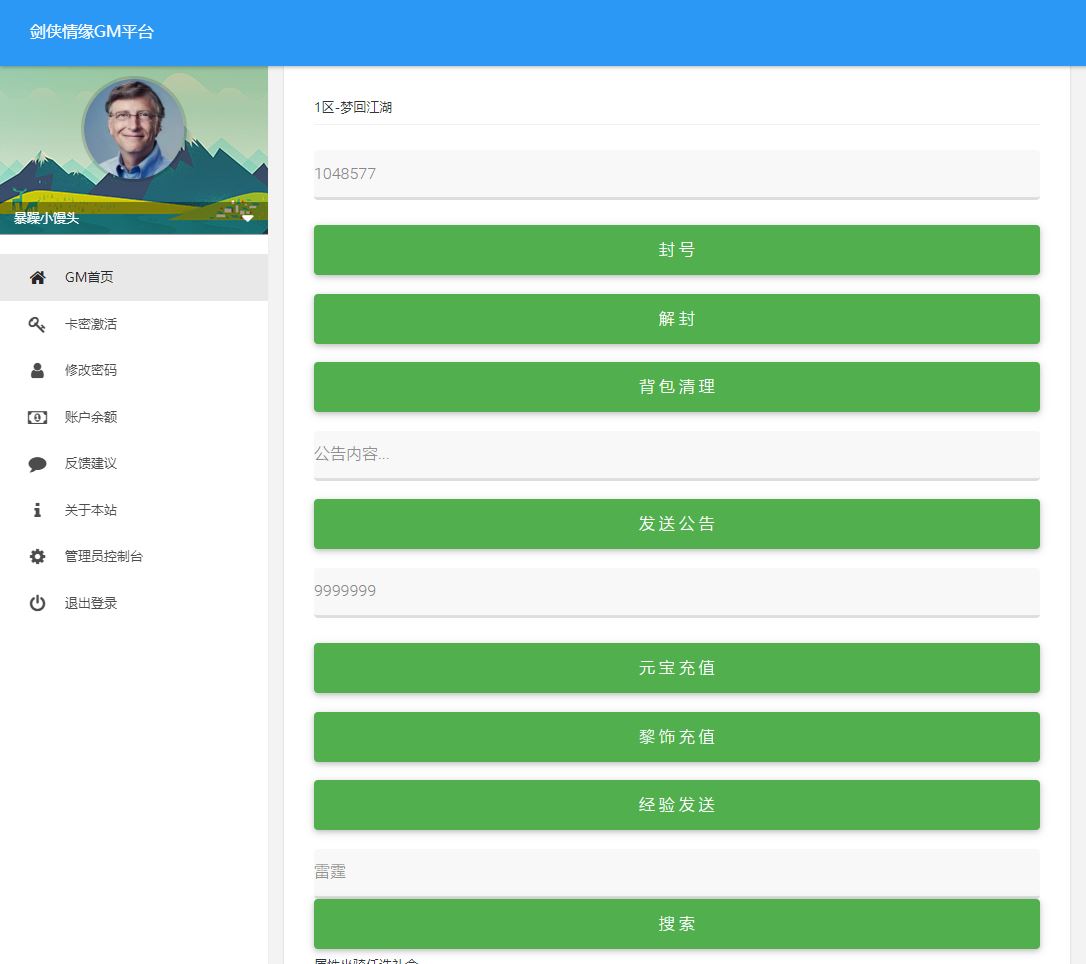Click the 背包清理 button
The image size is (1086, 964).
point(676,387)
